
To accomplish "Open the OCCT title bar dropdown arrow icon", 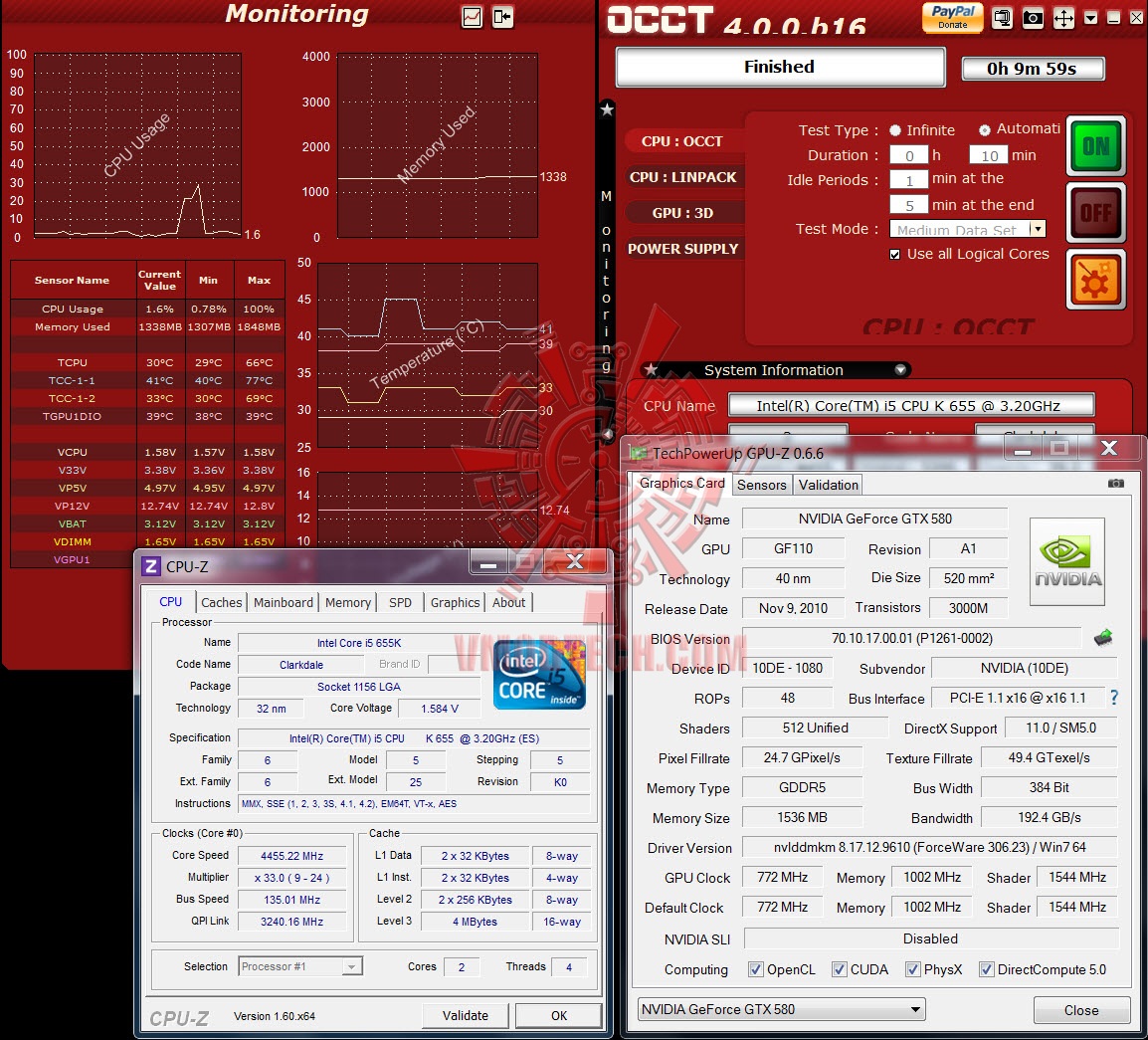I will click(x=1091, y=18).
